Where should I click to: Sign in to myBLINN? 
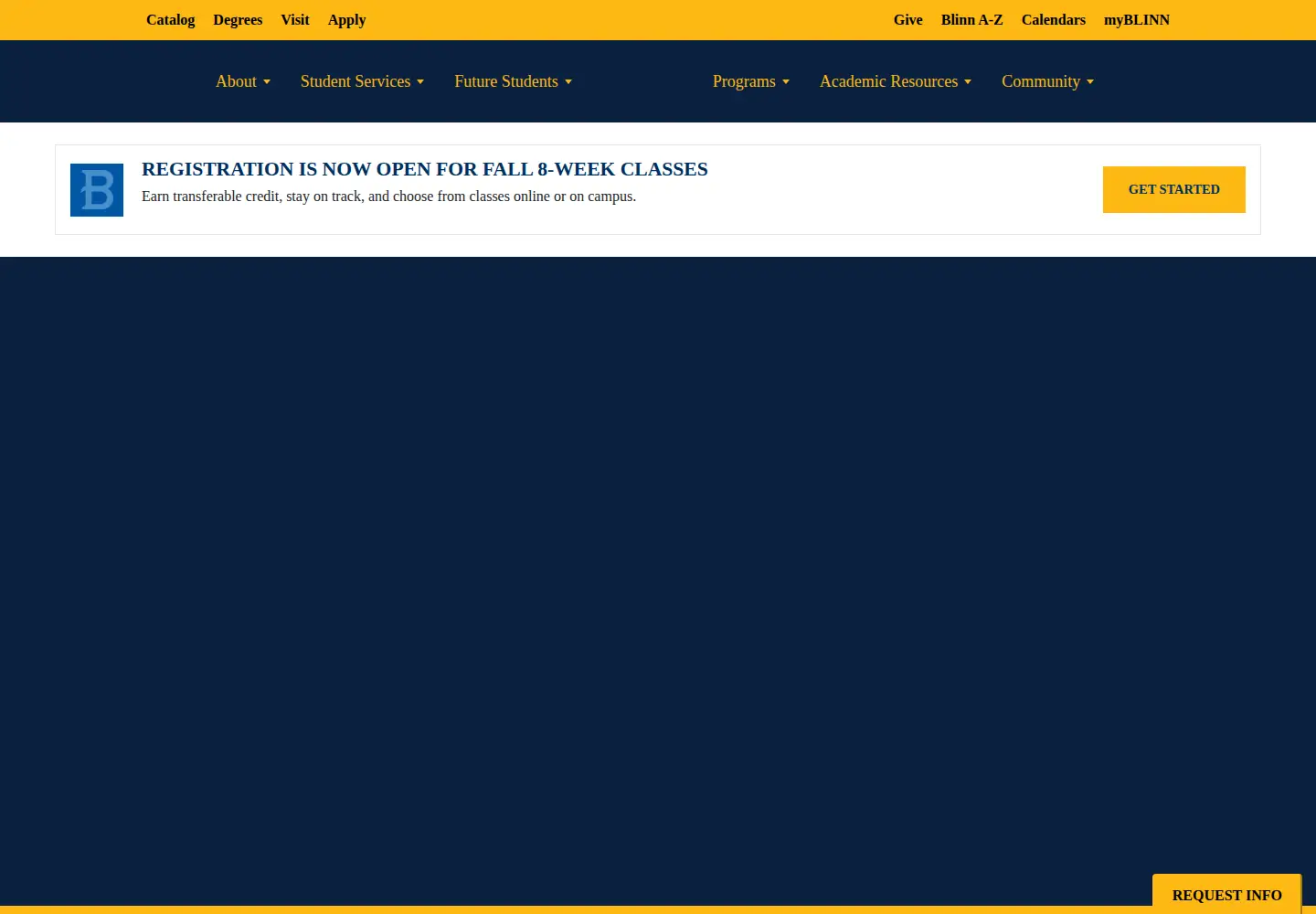[1137, 20]
